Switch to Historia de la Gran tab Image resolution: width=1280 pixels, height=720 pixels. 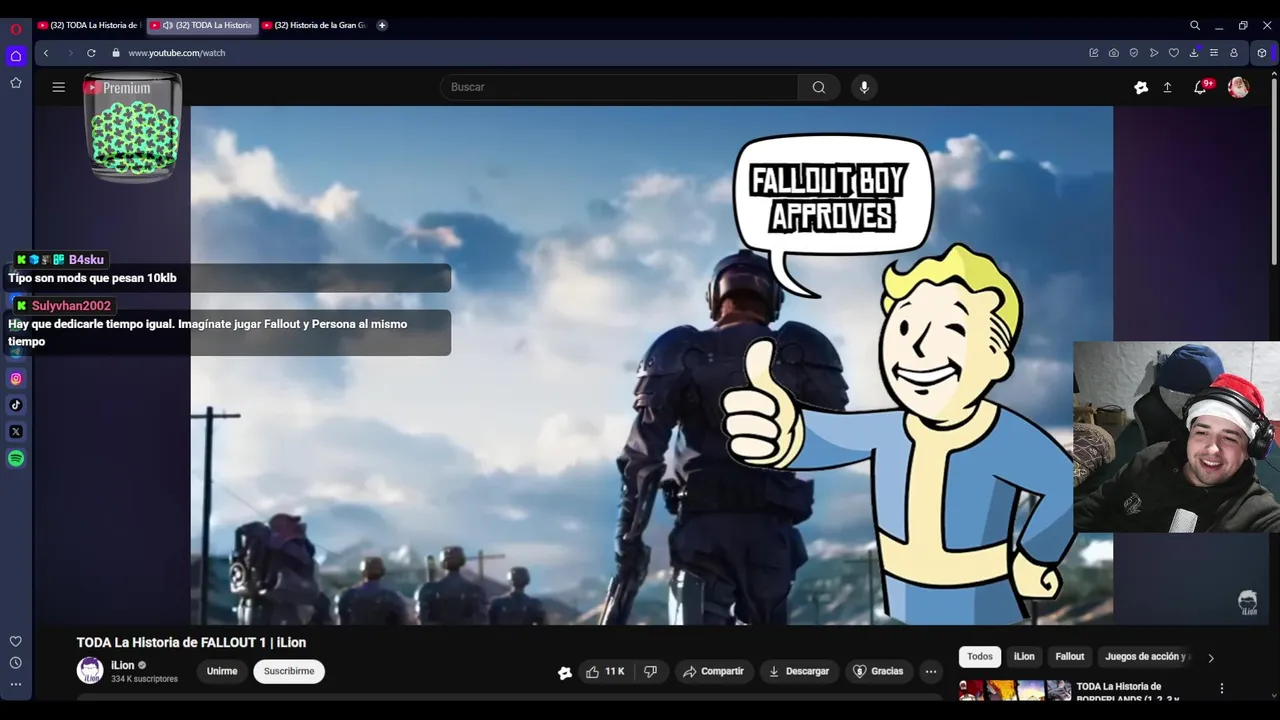(315, 25)
